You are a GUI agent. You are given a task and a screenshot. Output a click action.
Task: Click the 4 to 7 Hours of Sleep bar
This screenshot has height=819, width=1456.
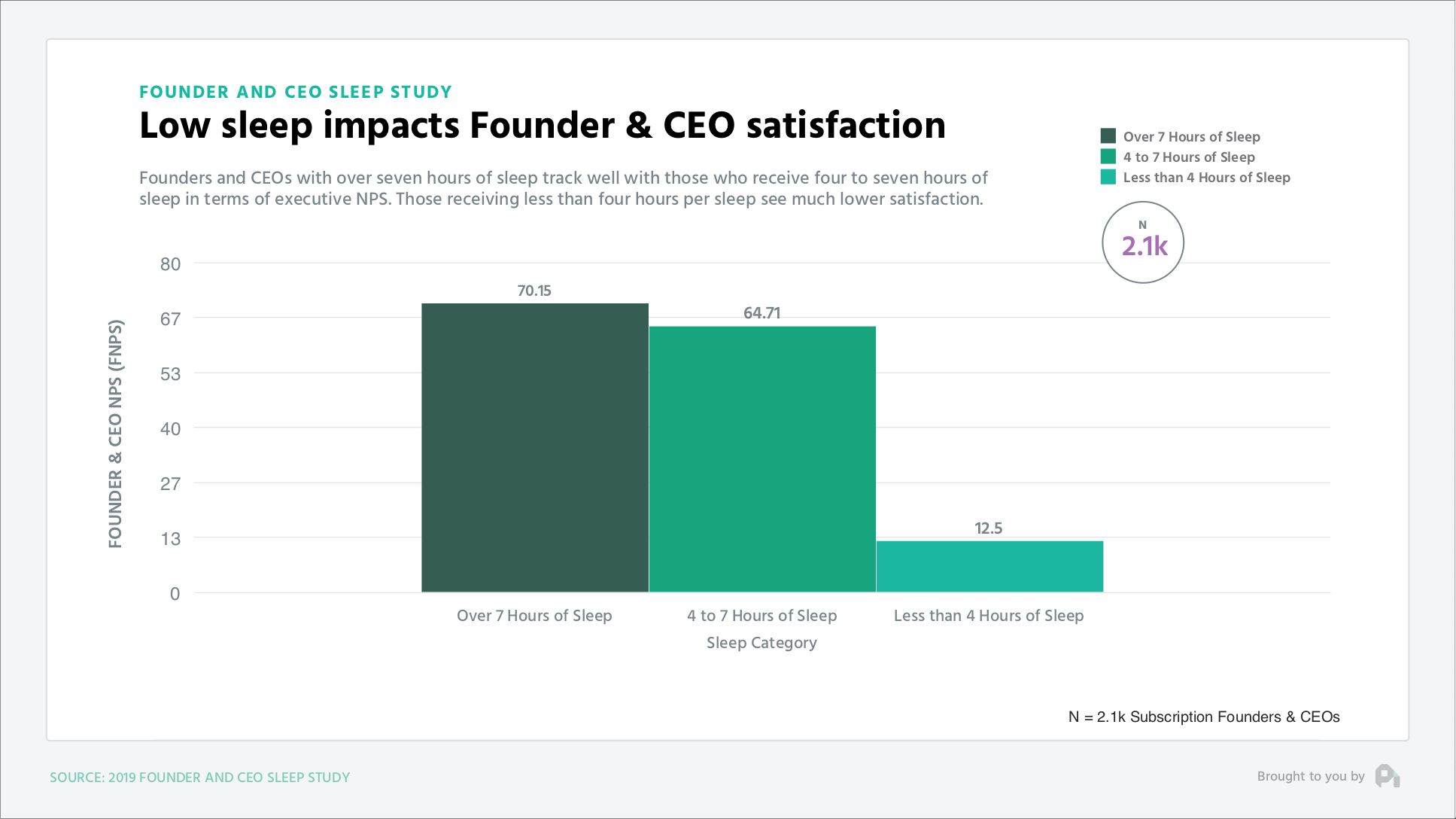pyautogui.click(x=762, y=459)
